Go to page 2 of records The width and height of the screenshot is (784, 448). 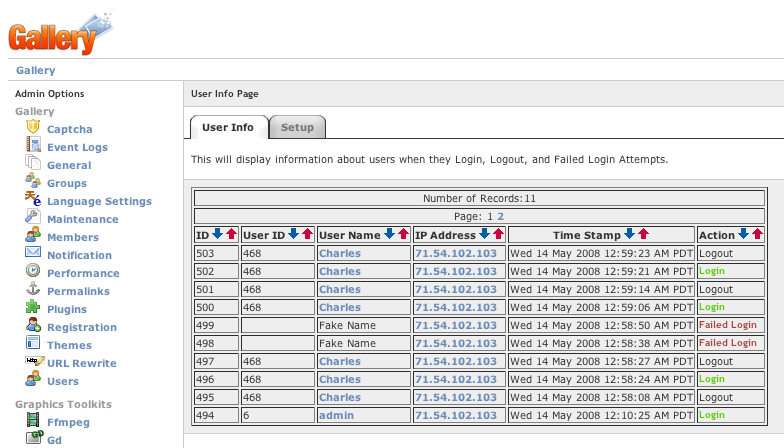[500, 216]
